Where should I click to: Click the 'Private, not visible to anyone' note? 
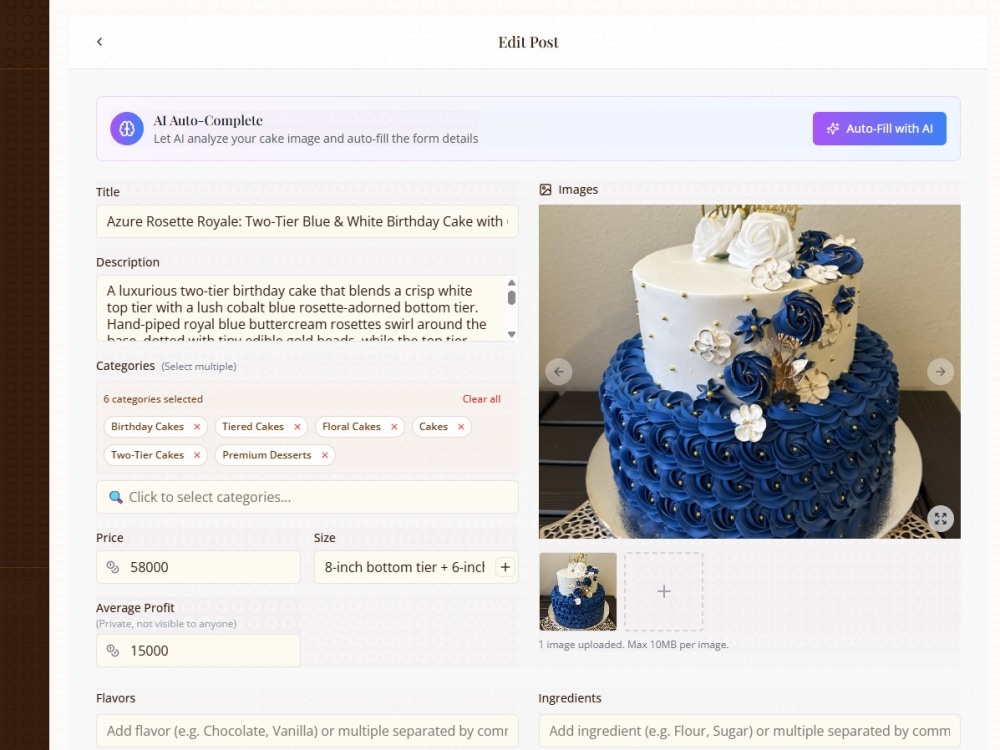[x=166, y=624]
